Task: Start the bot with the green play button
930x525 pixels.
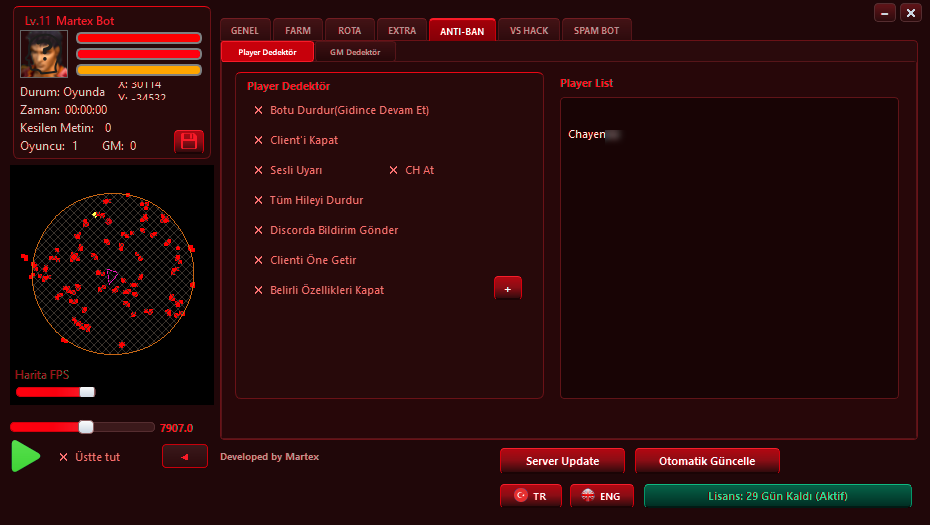Action: [x=26, y=456]
